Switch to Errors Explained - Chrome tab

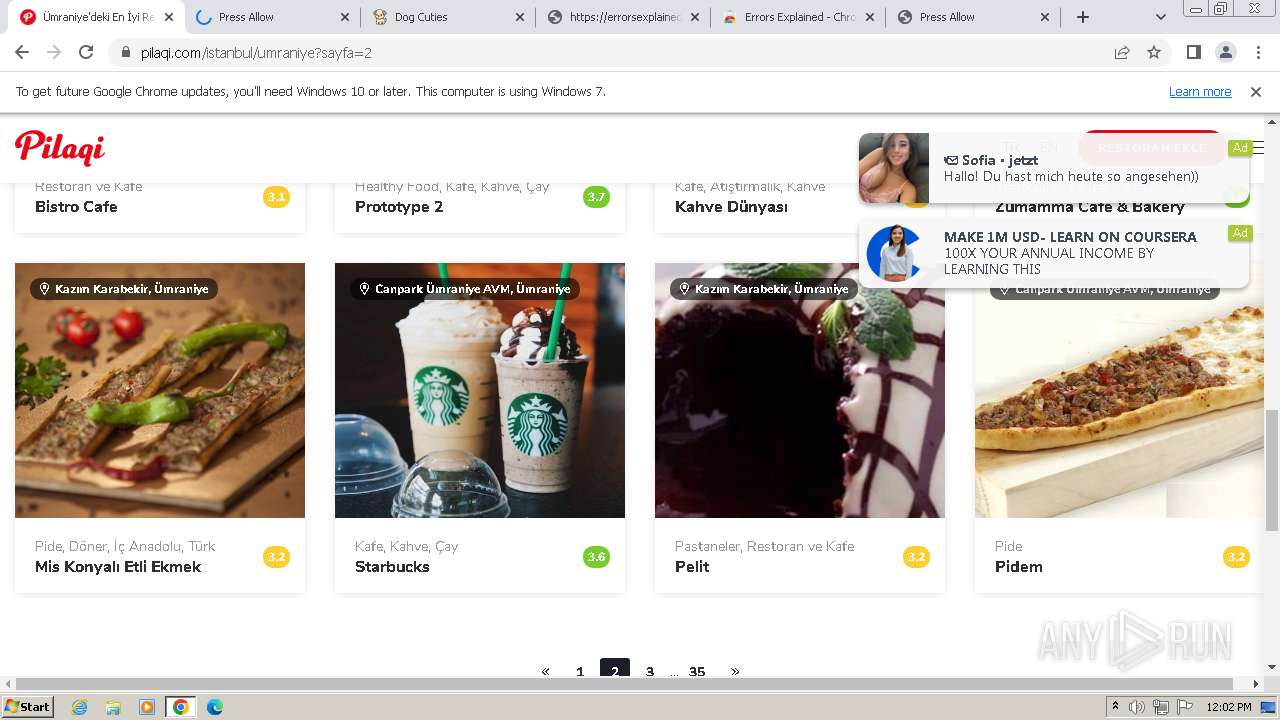[798, 17]
